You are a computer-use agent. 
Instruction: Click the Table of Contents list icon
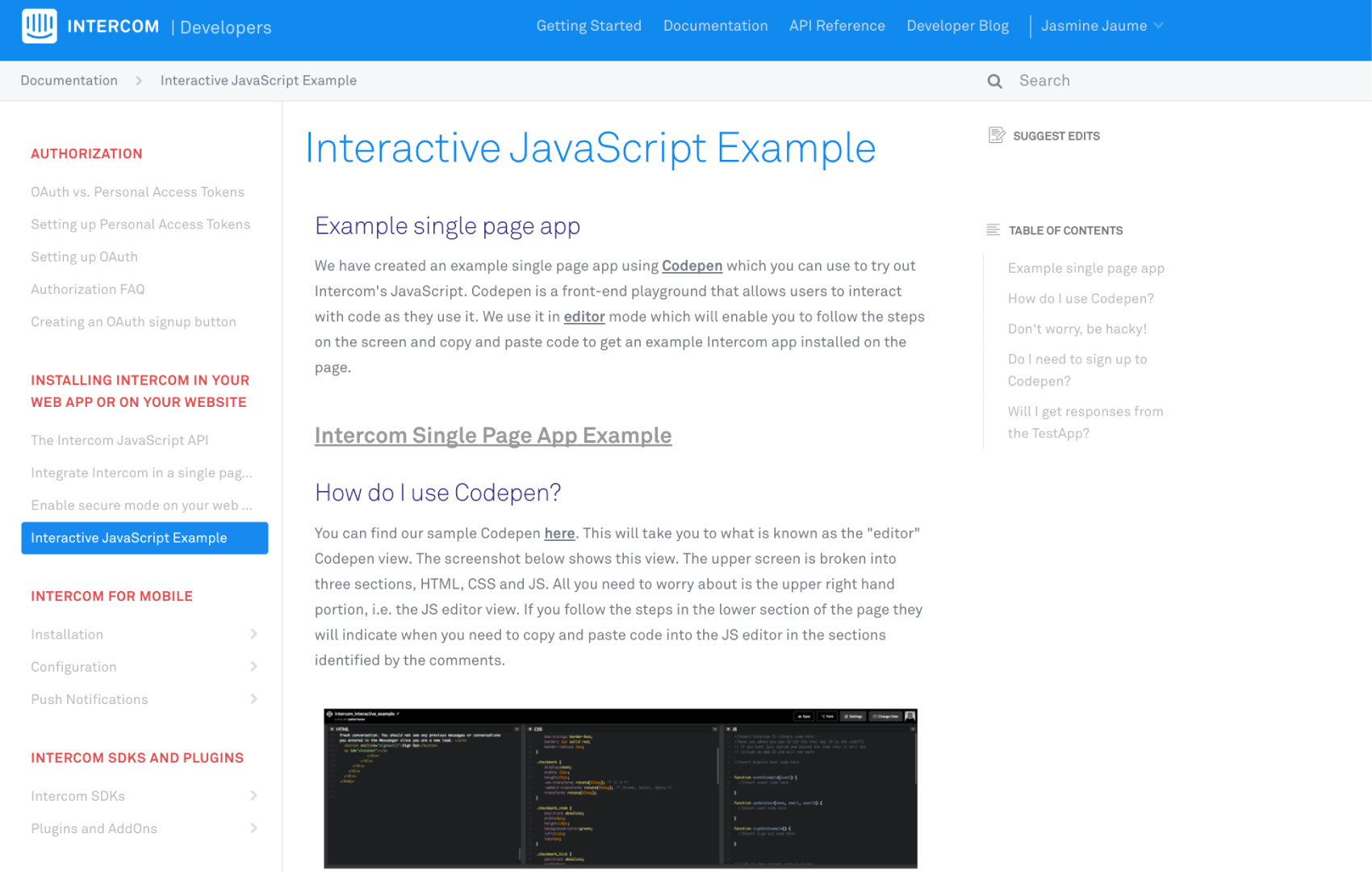pos(993,229)
